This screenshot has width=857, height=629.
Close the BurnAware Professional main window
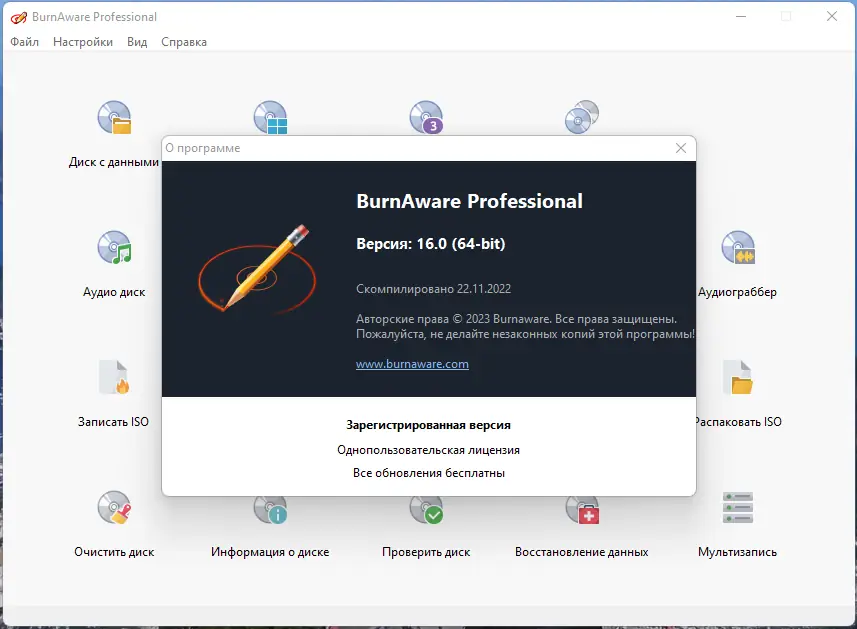(832, 17)
